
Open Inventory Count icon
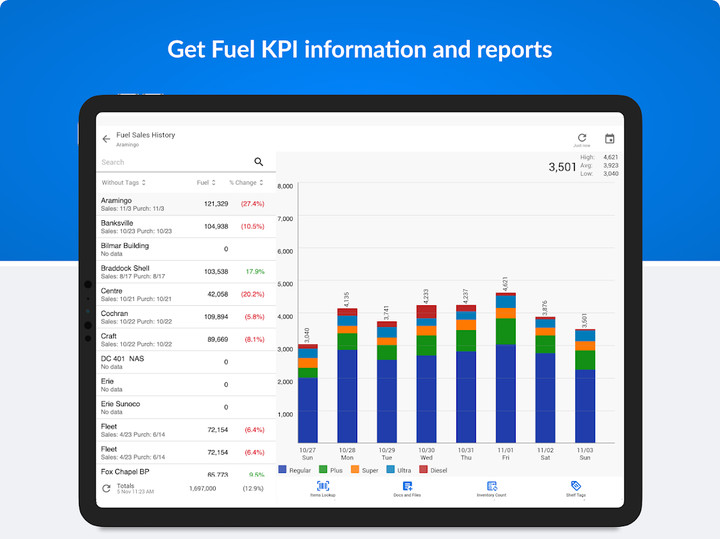(491, 488)
